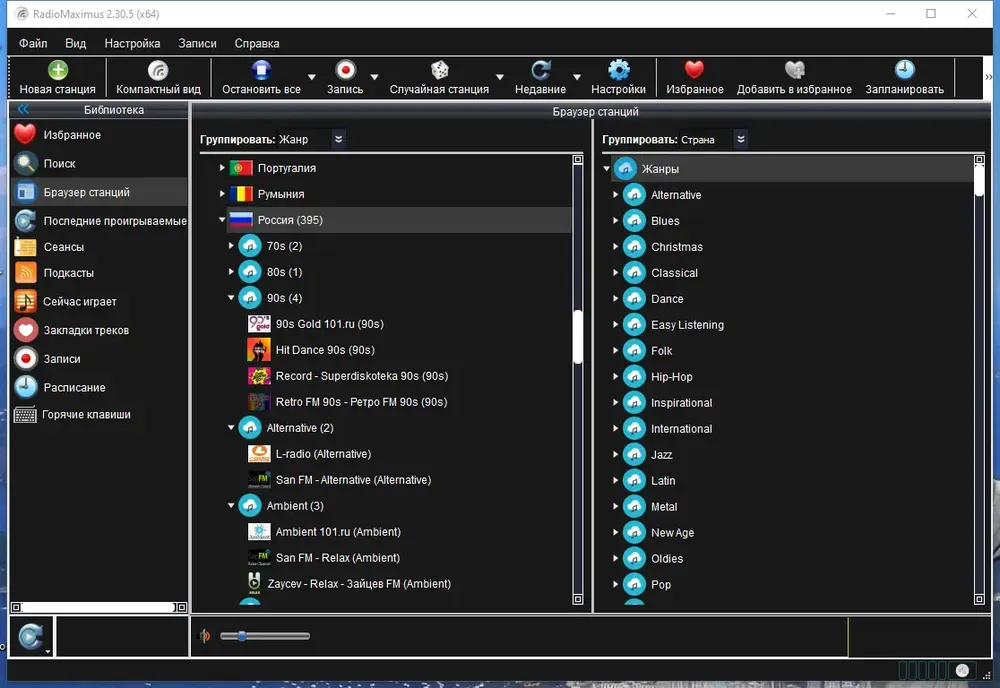Collapse the Жанры root node
Viewport: 1000px width, 688px height.
(x=607, y=168)
